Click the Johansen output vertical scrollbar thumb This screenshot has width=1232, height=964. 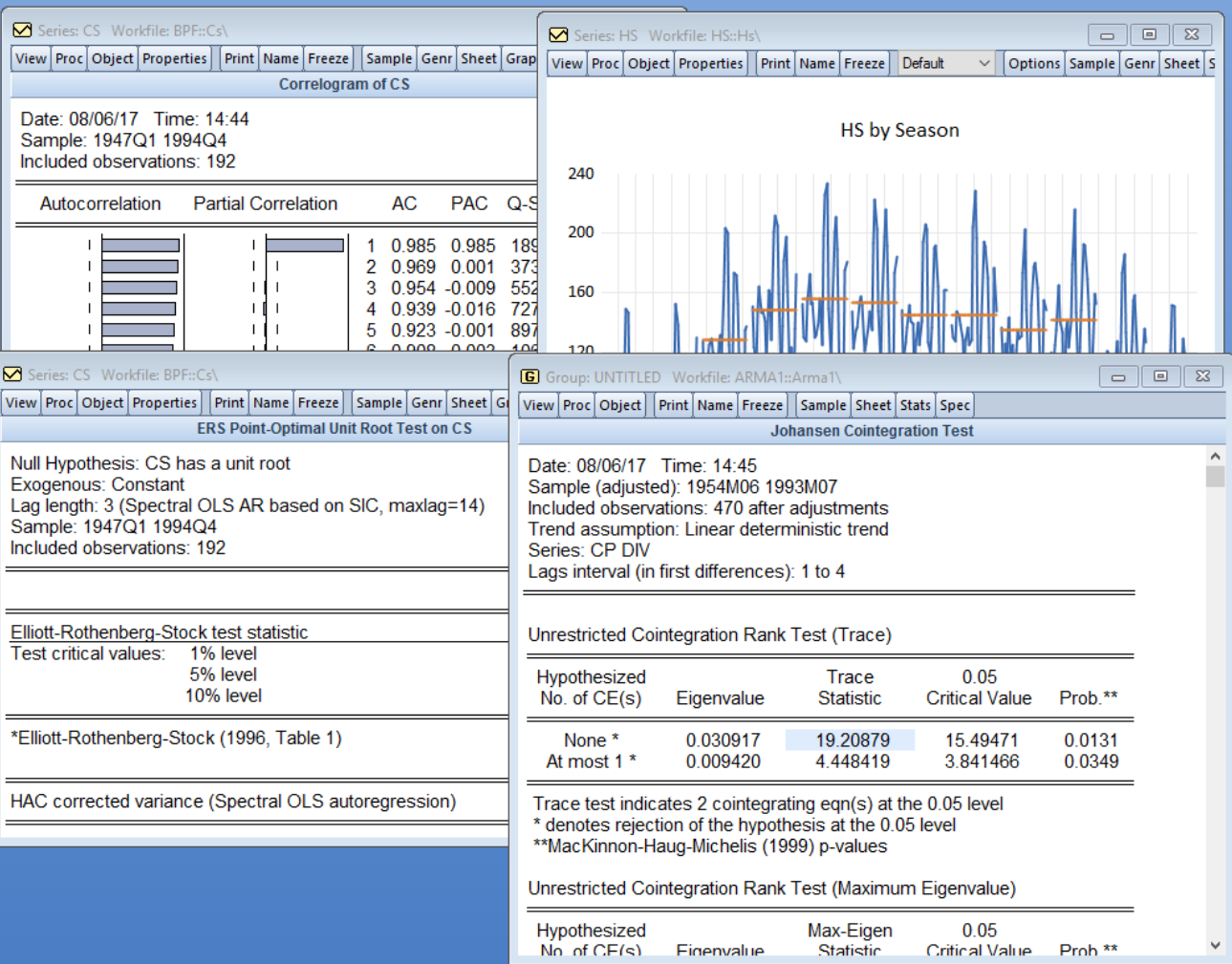tap(1215, 477)
